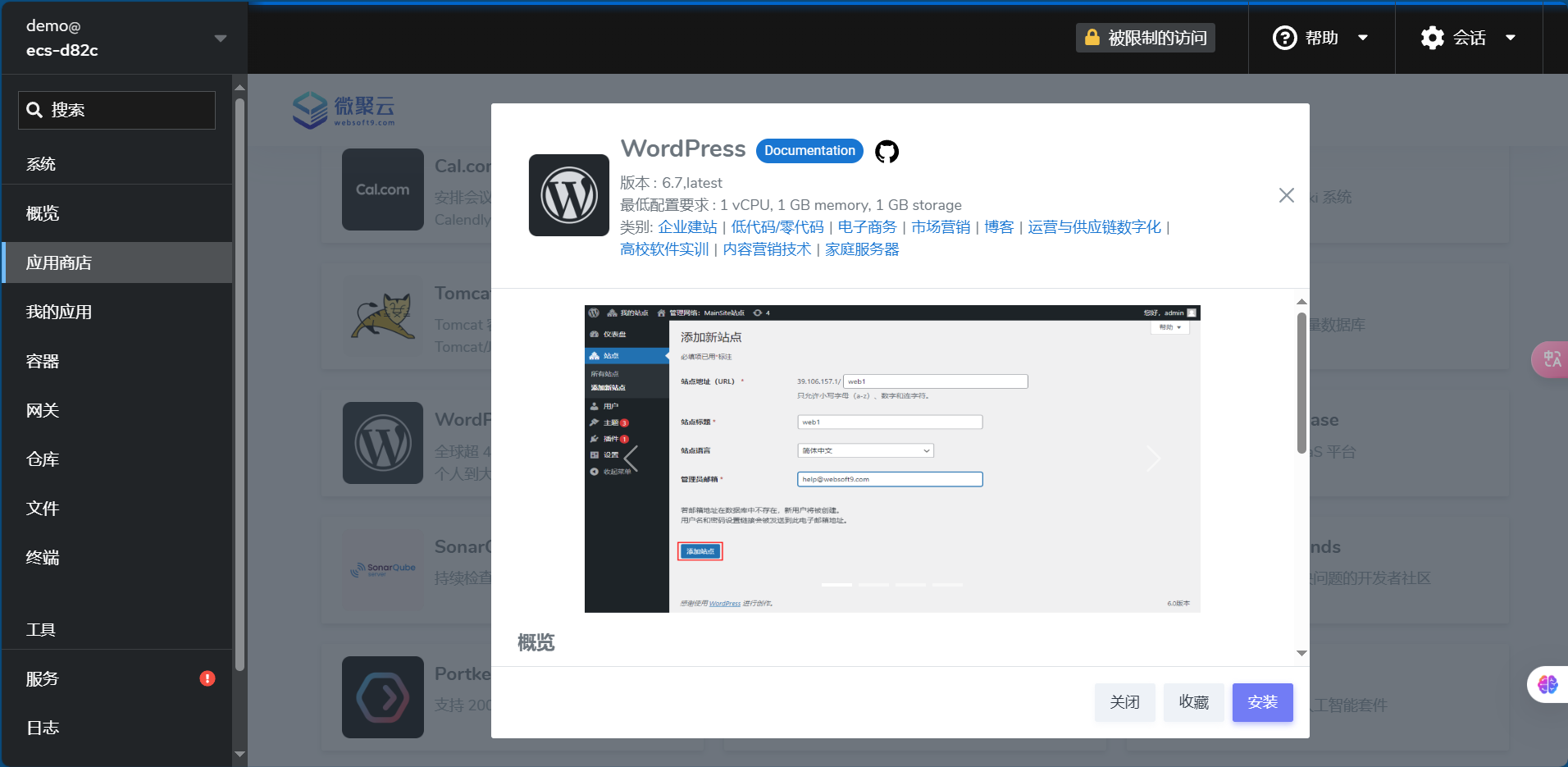
Task: Click the 收藏 button
Action: [x=1194, y=702]
